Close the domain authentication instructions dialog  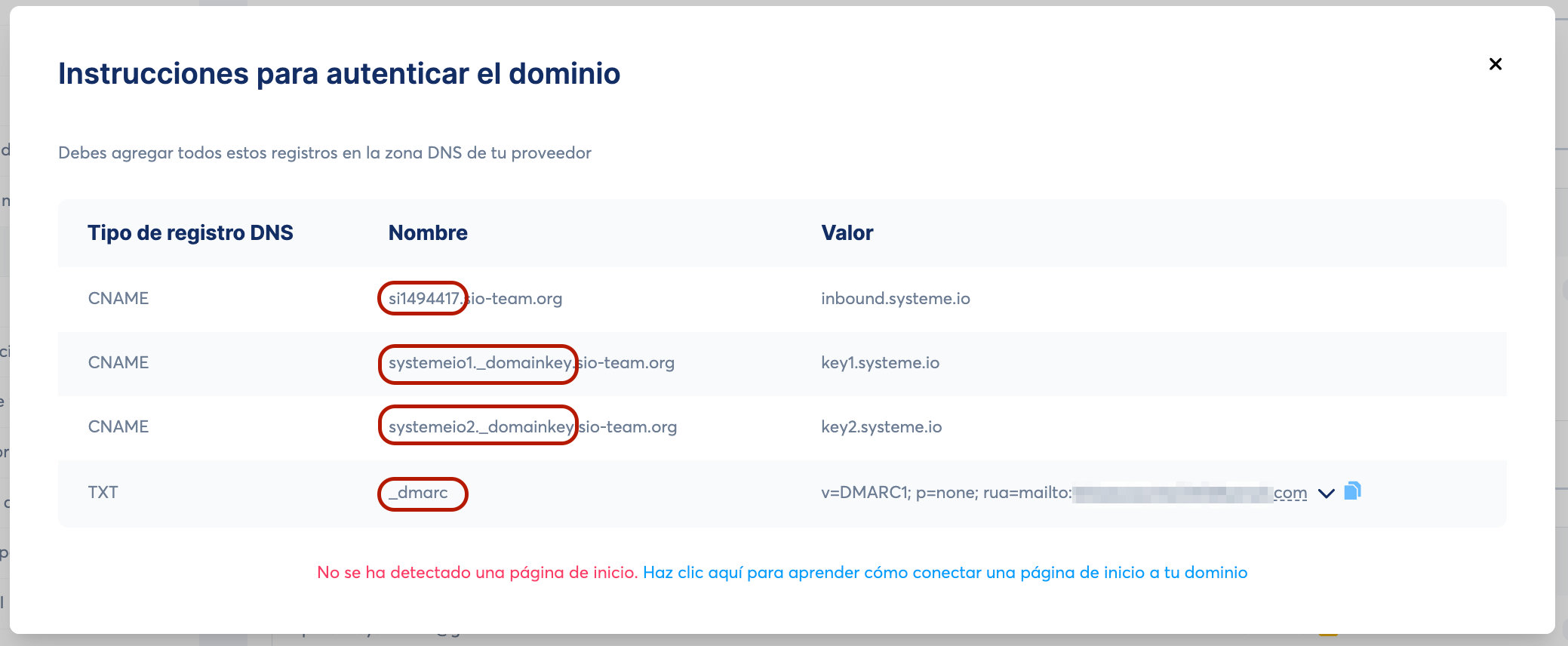1495,64
